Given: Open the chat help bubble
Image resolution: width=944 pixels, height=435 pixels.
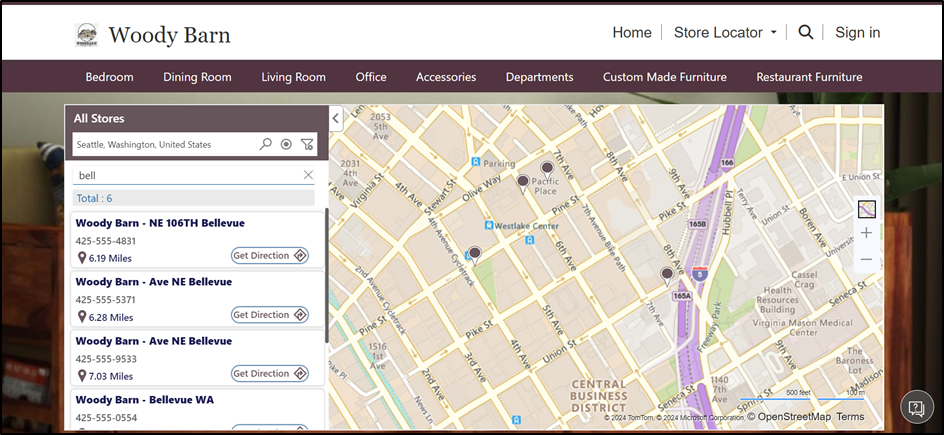Looking at the screenshot, I should click(915, 407).
